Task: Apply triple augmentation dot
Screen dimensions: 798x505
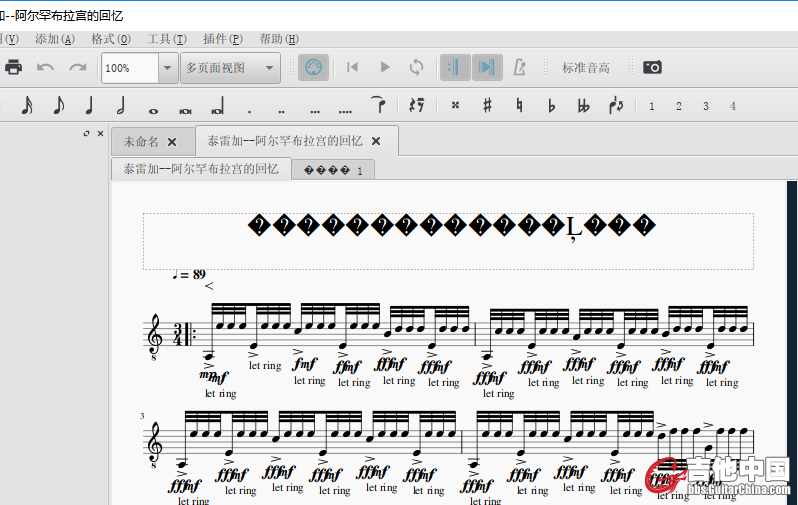Action: coord(315,111)
